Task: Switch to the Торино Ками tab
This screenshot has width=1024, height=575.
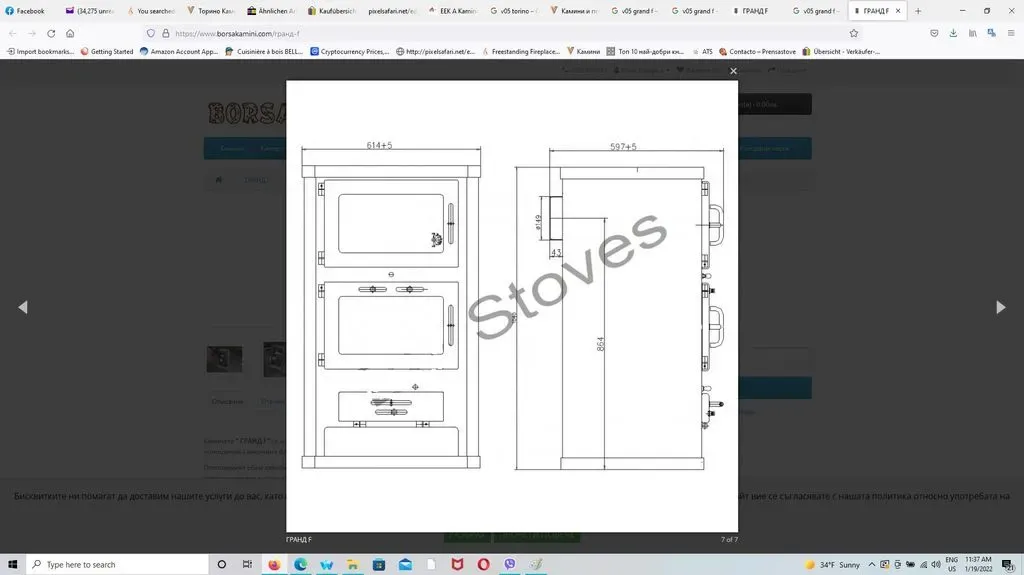Action: (x=211, y=11)
